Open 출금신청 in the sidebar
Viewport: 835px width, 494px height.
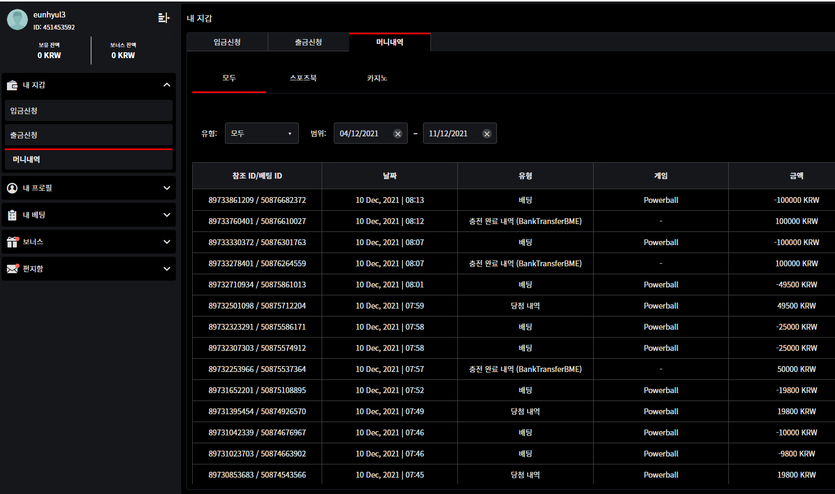click(x=89, y=135)
